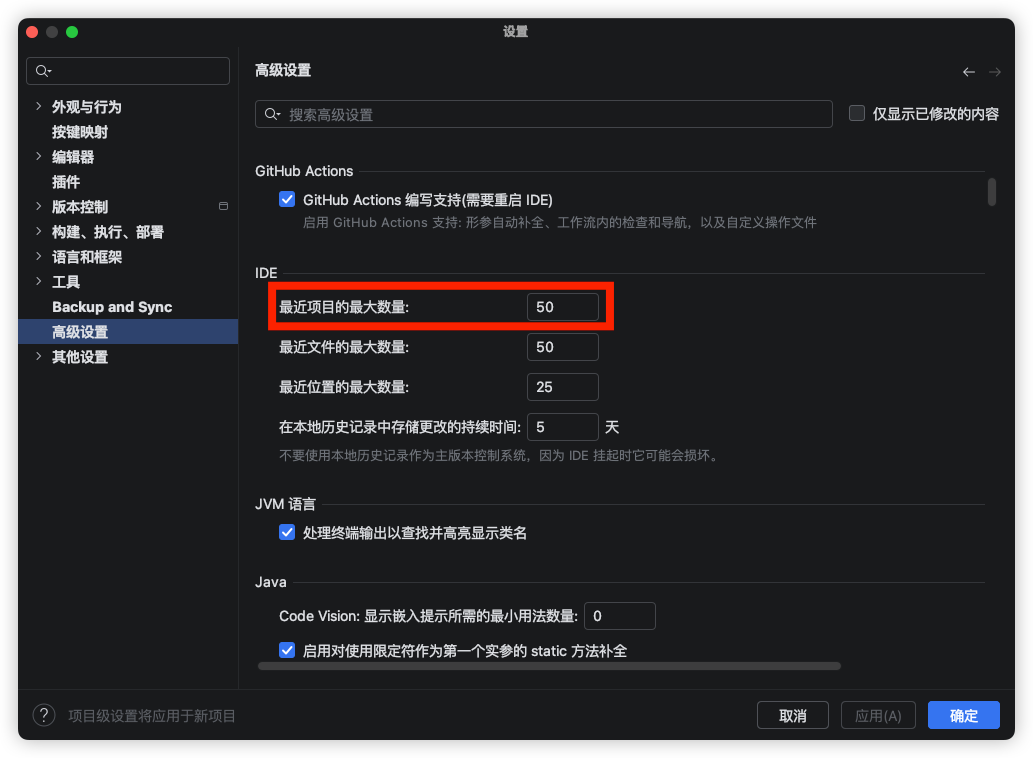Expand the 构建、执行、部署 node
1033x758 pixels.
(x=38, y=232)
